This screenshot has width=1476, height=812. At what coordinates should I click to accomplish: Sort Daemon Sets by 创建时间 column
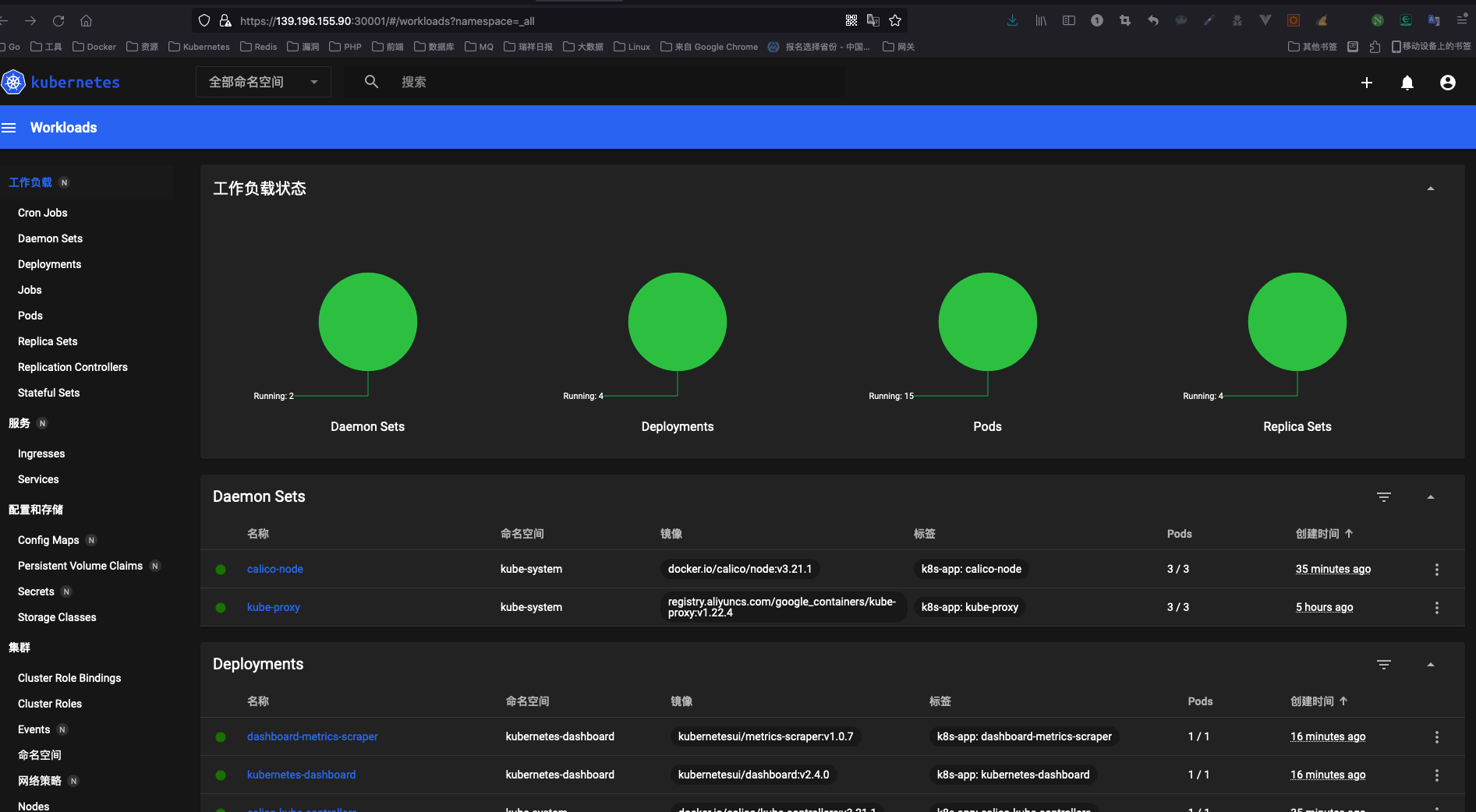tap(1324, 534)
